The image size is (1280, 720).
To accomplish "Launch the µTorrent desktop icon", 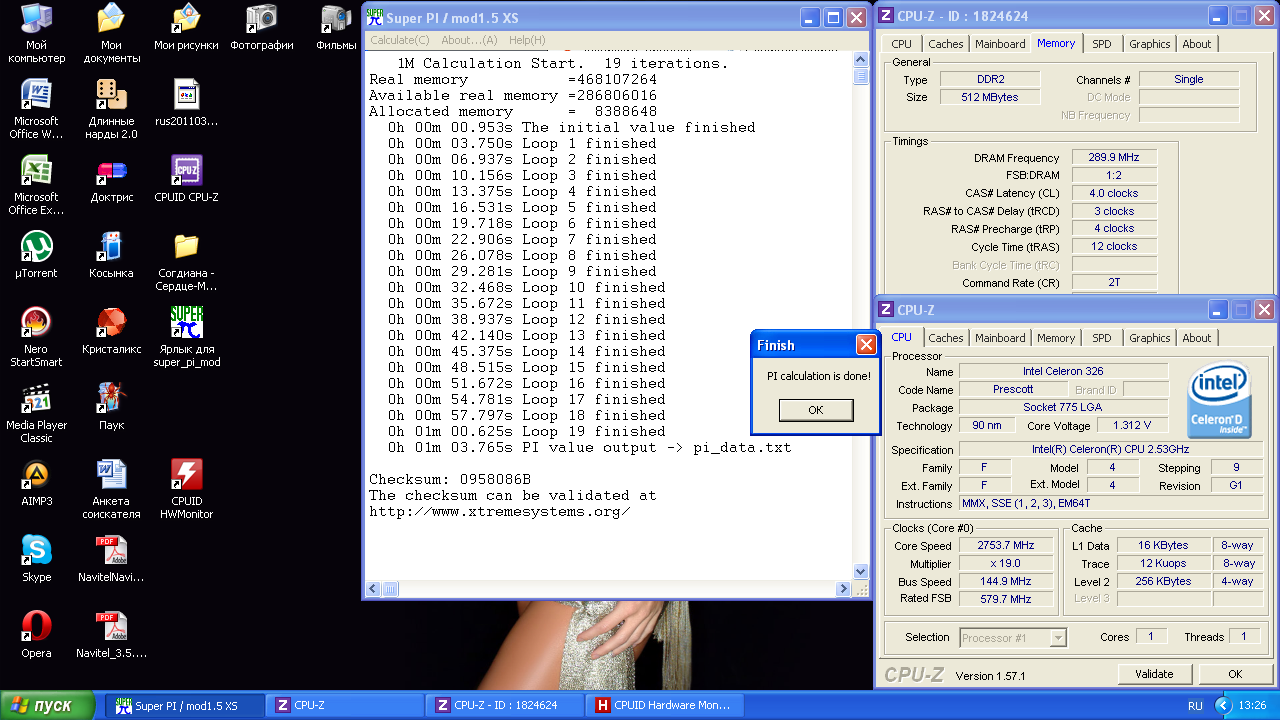I will coord(36,247).
